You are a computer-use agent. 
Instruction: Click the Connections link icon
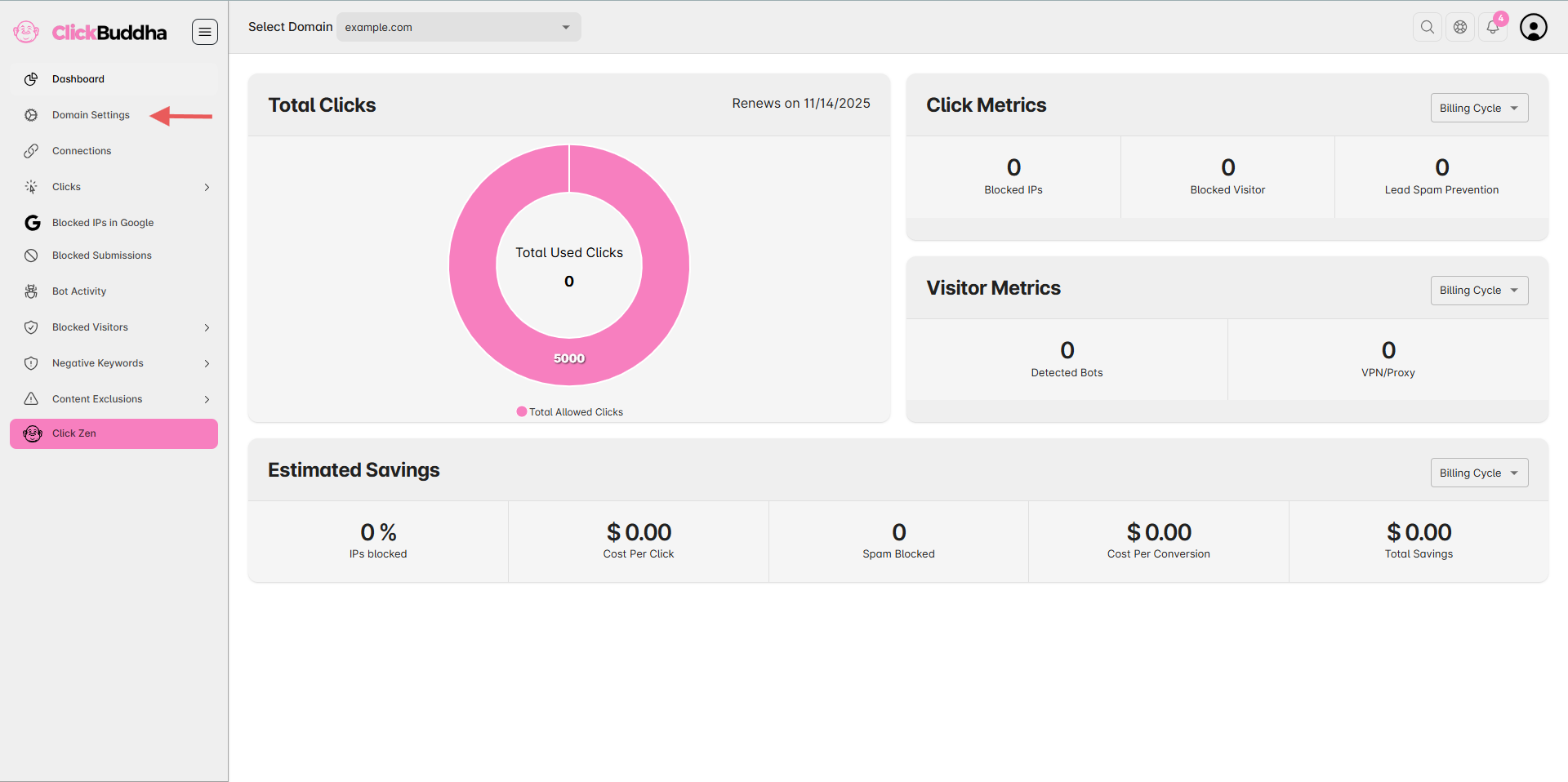pyautogui.click(x=31, y=151)
